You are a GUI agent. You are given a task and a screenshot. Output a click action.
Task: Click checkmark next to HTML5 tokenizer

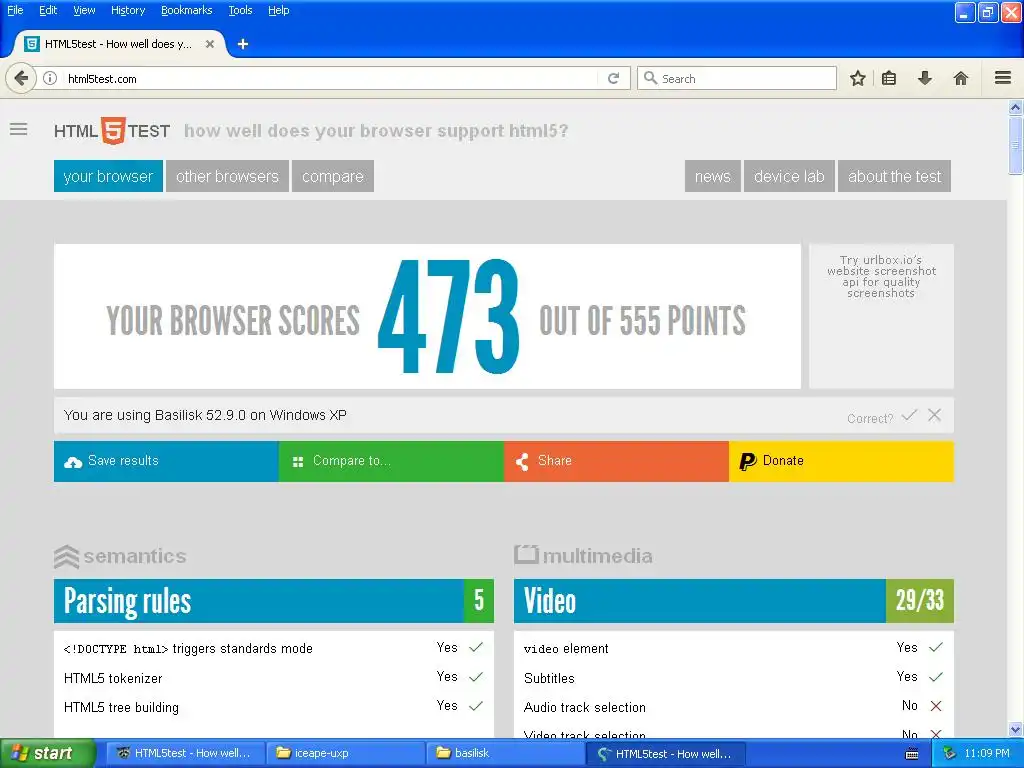pyautogui.click(x=476, y=677)
